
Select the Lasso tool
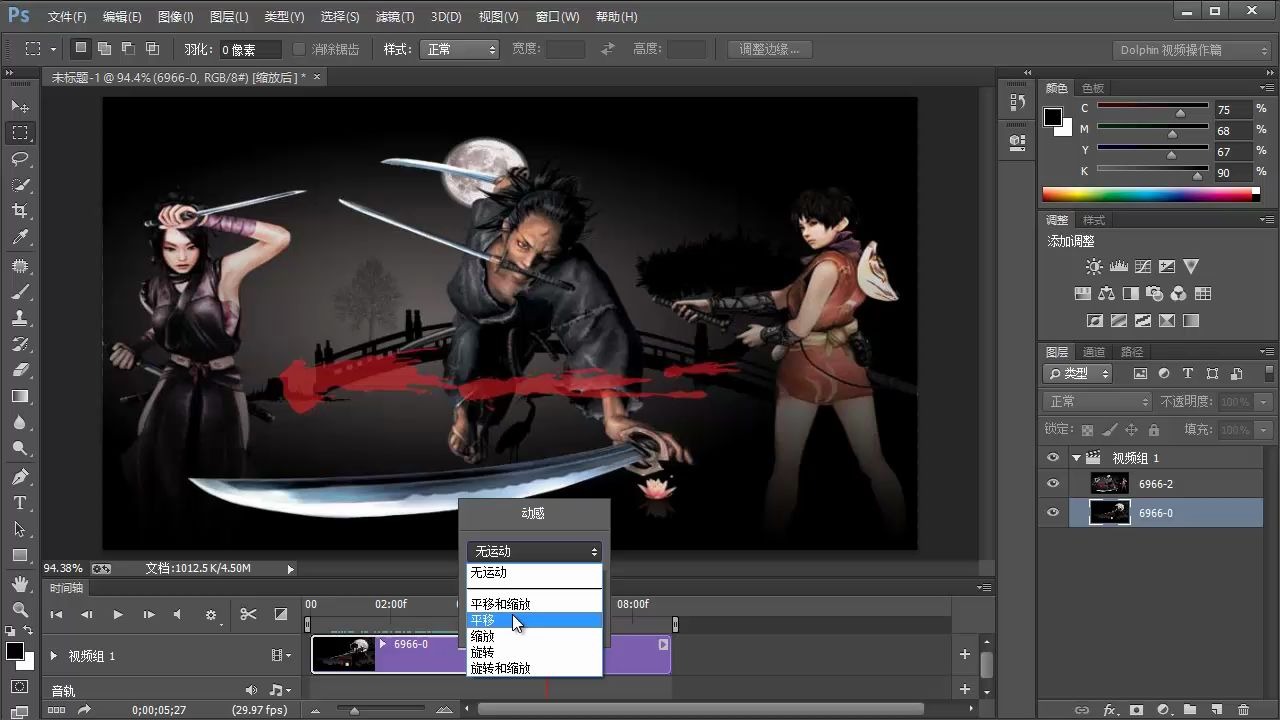20,159
